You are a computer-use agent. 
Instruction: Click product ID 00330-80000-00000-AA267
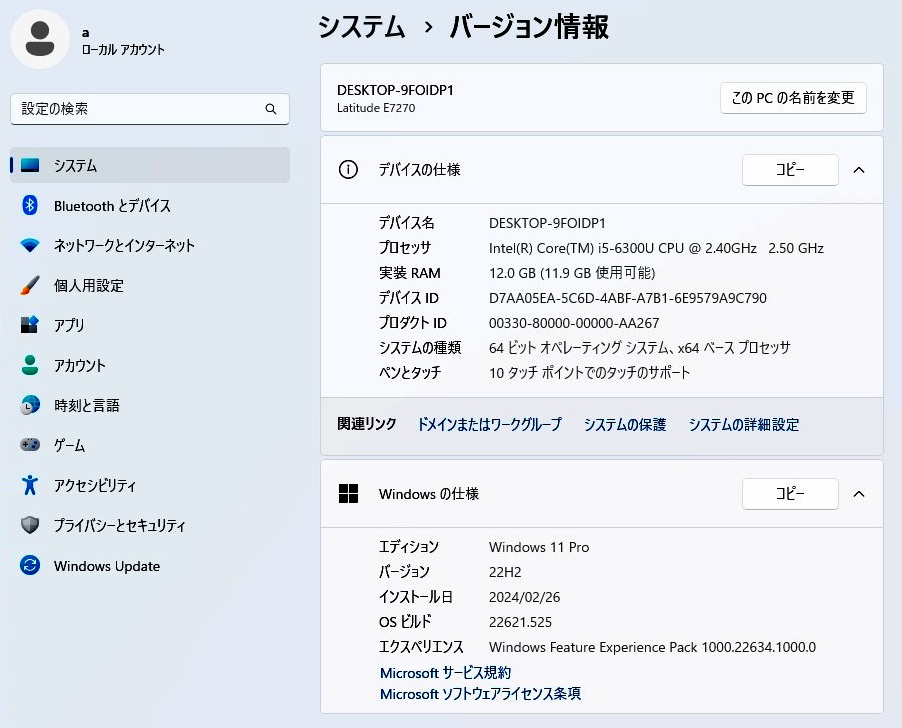point(574,323)
